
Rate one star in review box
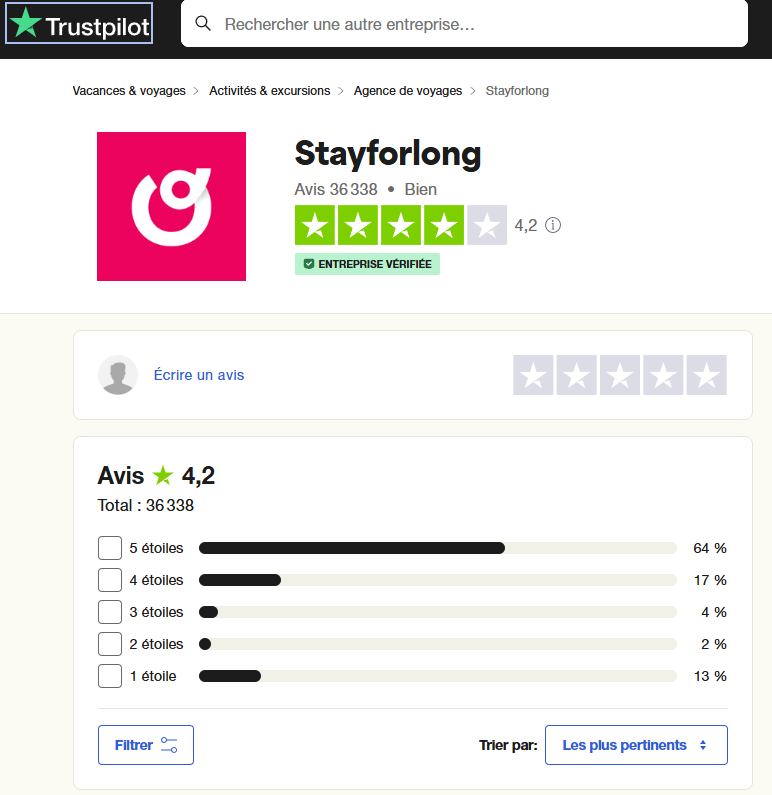point(534,375)
